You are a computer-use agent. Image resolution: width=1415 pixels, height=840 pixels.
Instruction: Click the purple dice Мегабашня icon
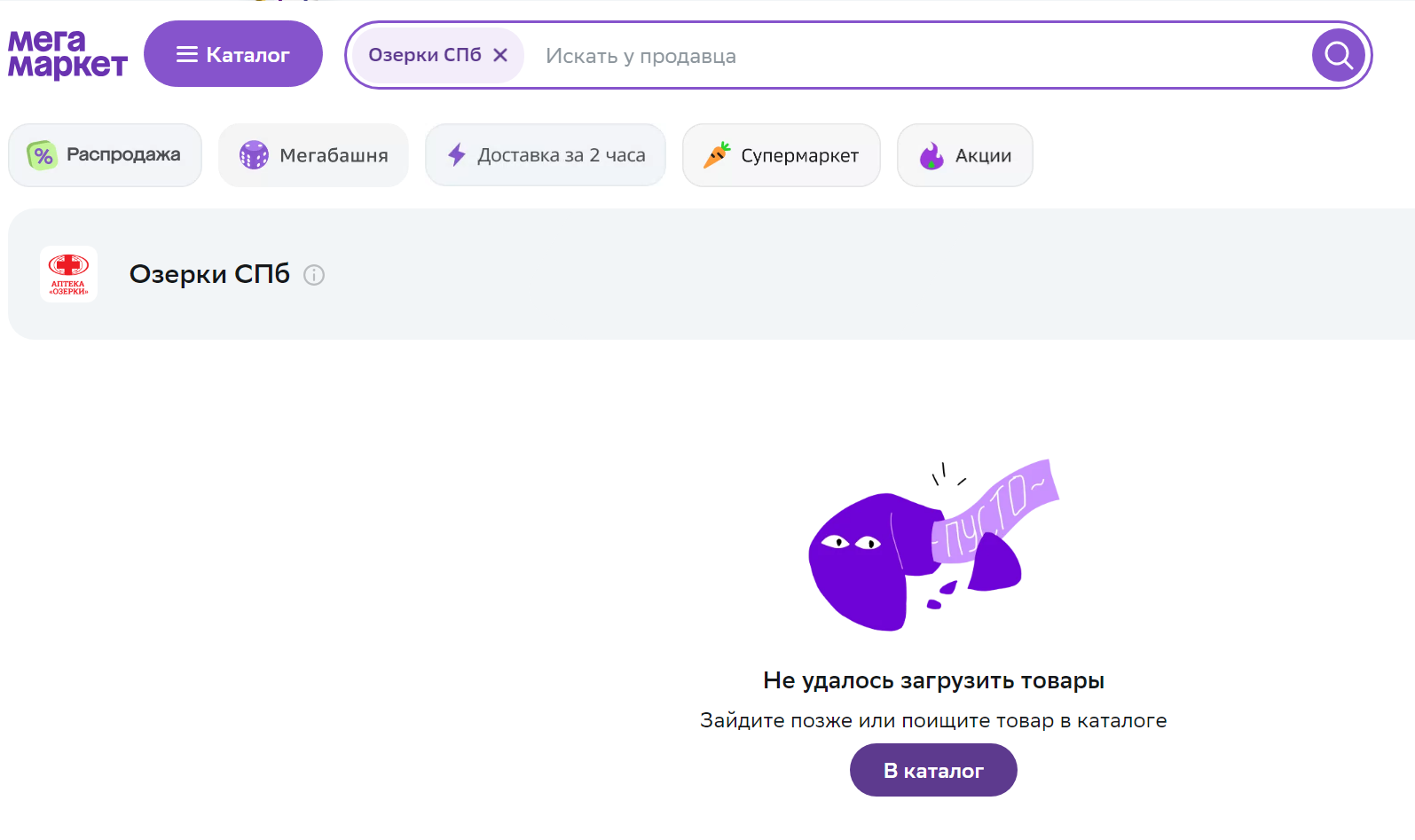click(x=254, y=155)
